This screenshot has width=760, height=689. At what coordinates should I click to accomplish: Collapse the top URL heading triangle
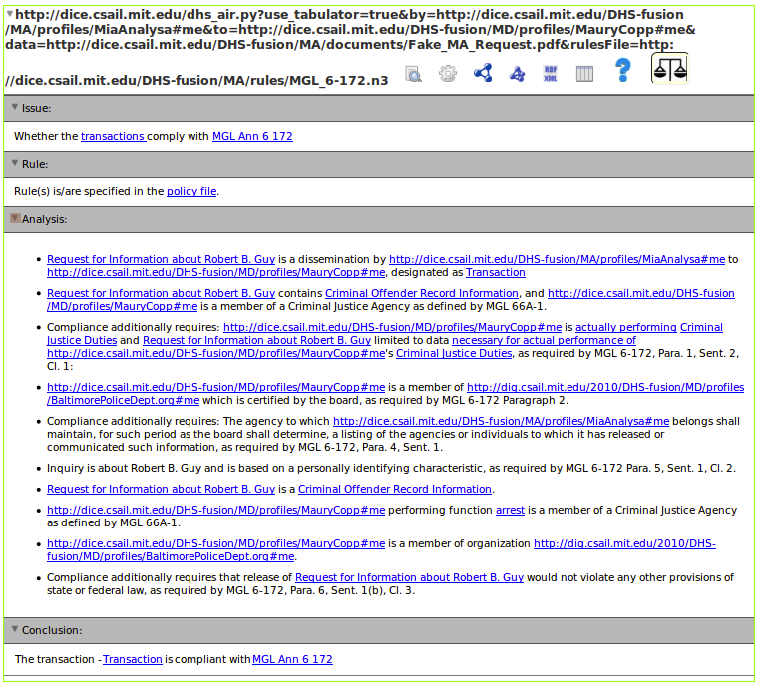click(x=9, y=14)
